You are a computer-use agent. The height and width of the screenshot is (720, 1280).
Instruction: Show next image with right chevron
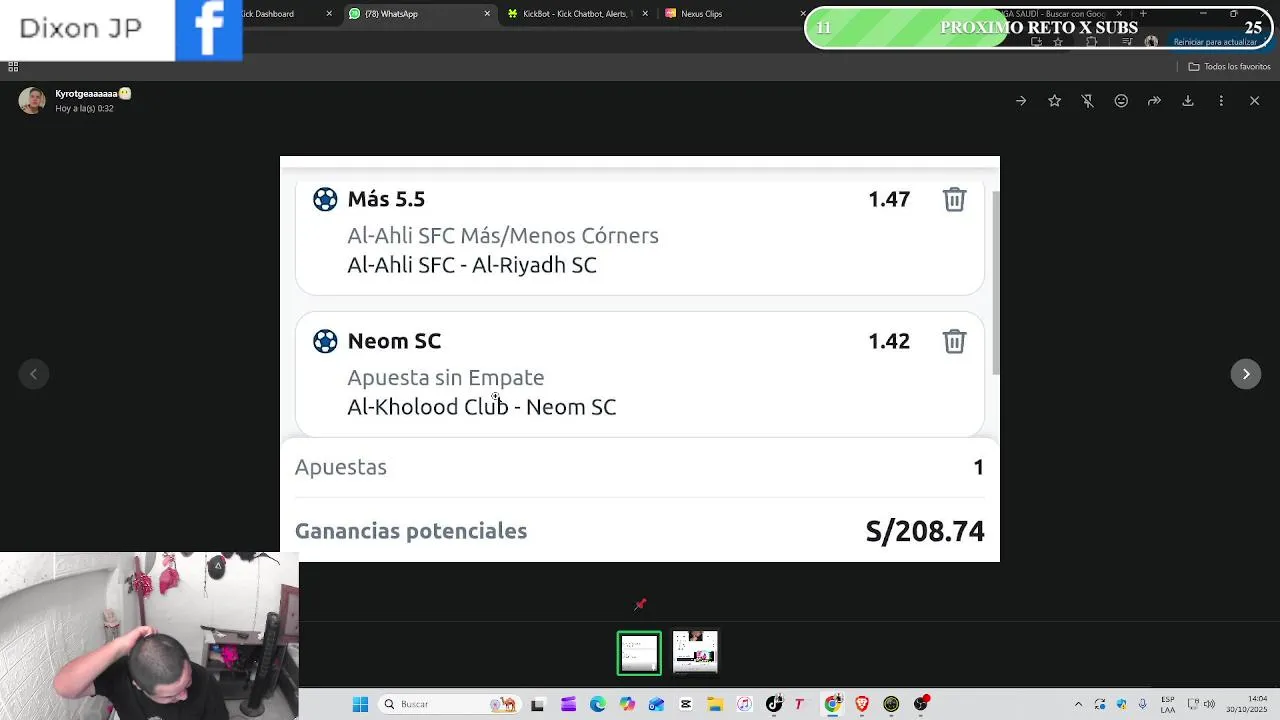pyautogui.click(x=1246, y=374)
